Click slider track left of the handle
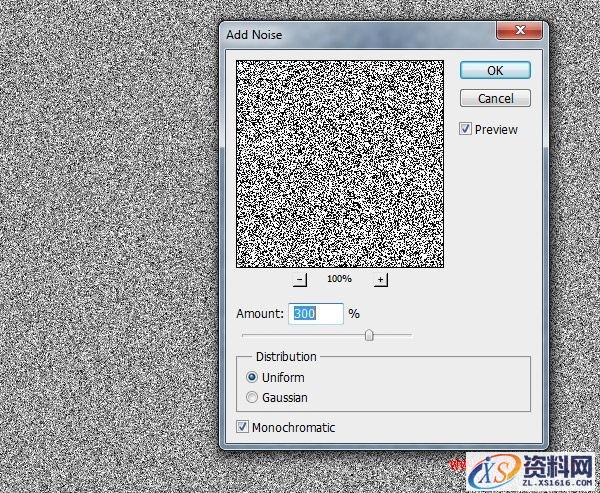600x493 pixels. [x=300, y=335]
